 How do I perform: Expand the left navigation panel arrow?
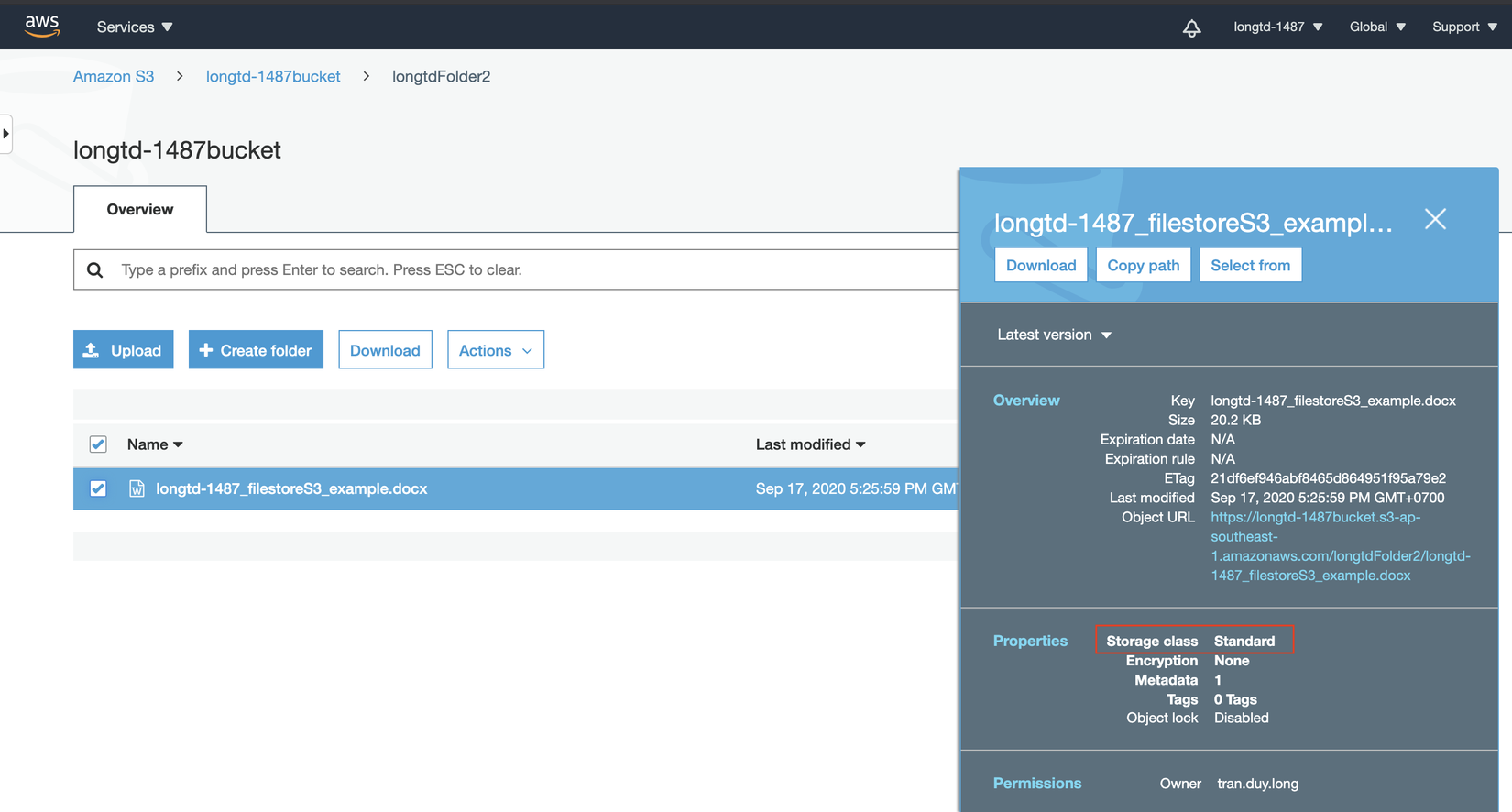tap(5, 134)
